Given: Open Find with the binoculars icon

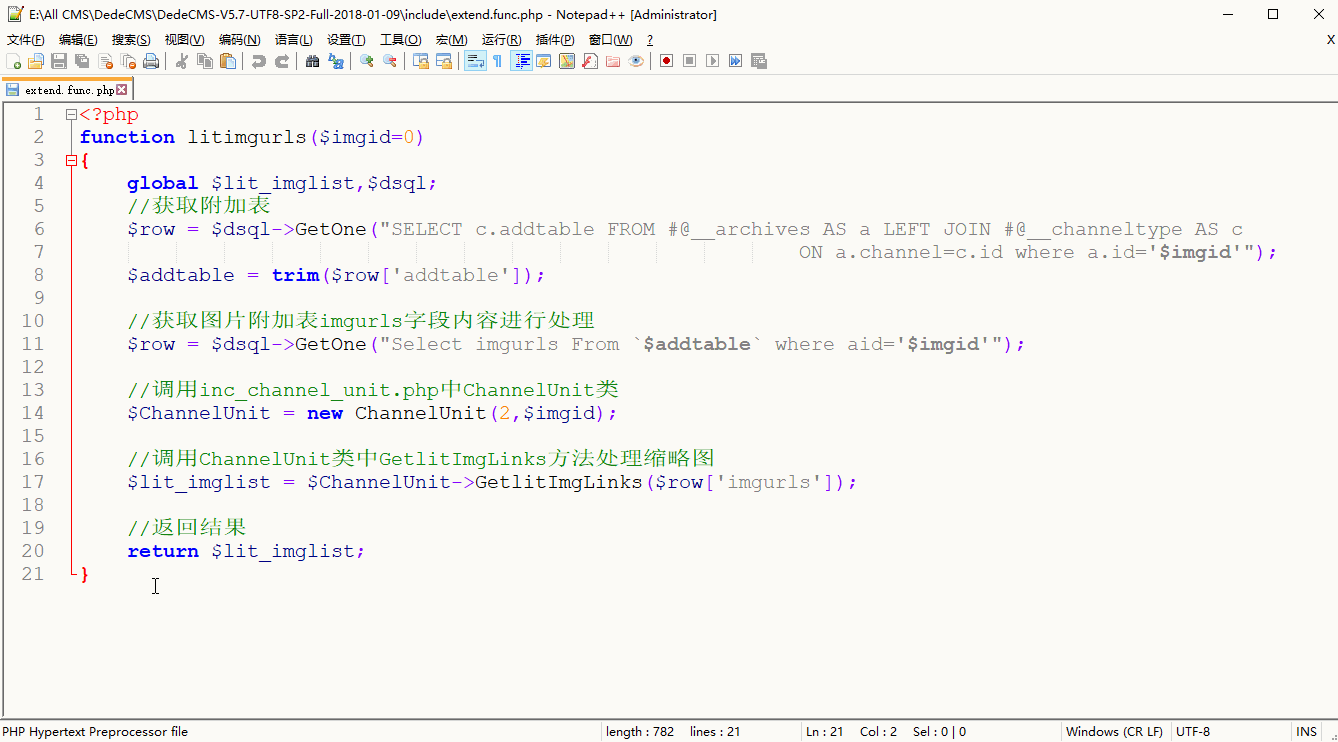Looking at the screenshot, I should click(x=312, y=61).
